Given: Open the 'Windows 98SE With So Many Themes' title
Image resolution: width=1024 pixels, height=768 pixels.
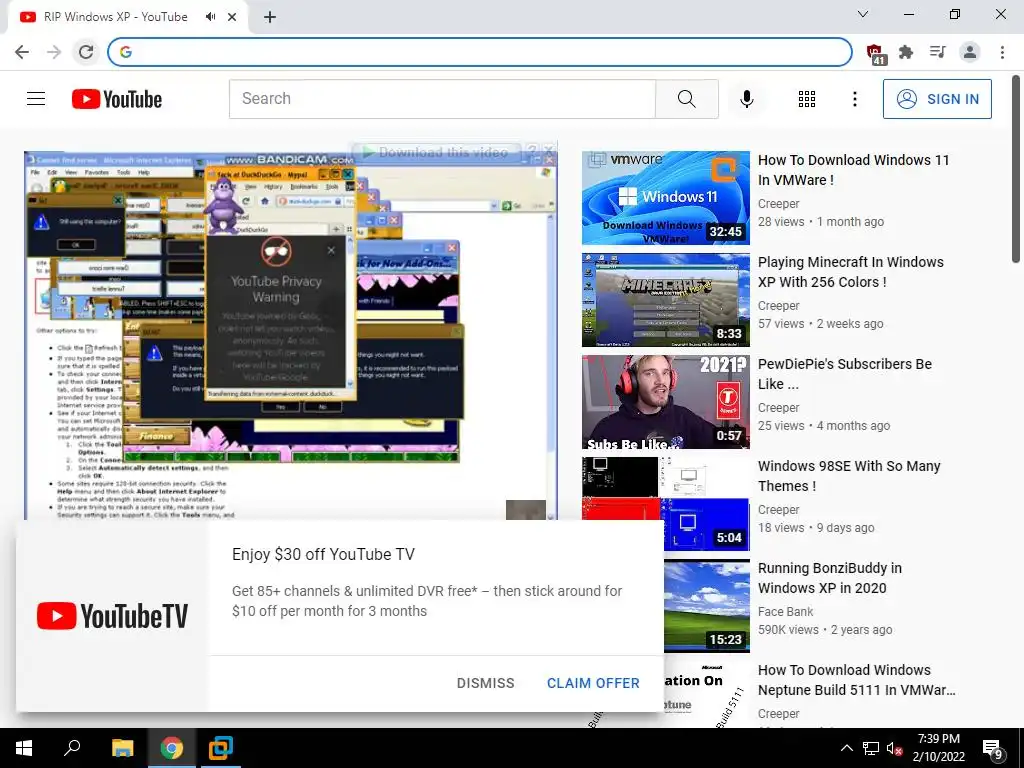Looking at the screenshot, I should tap(849, 475).
